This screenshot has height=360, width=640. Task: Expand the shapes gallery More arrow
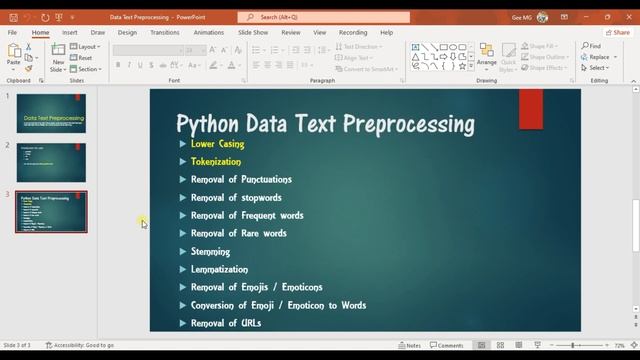tap(471, 66)
